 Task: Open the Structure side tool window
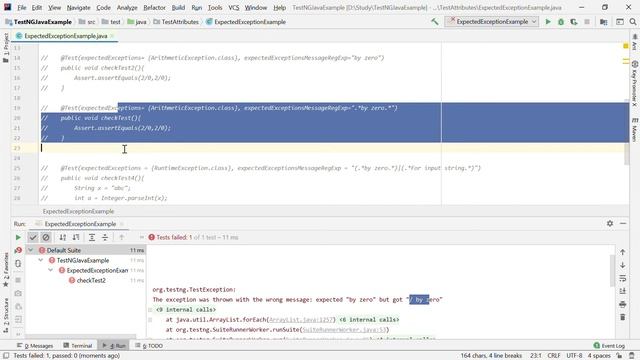tap(6, 315)
